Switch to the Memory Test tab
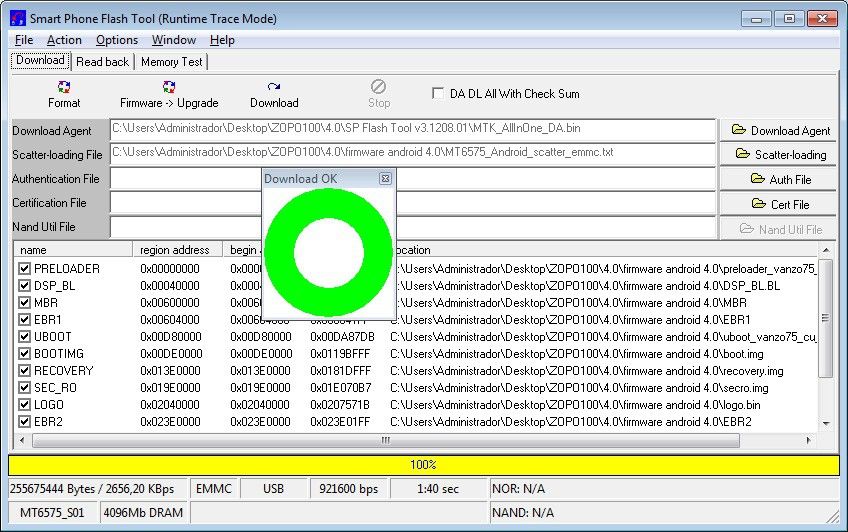The image size is (848, 532). coord(171,62)
